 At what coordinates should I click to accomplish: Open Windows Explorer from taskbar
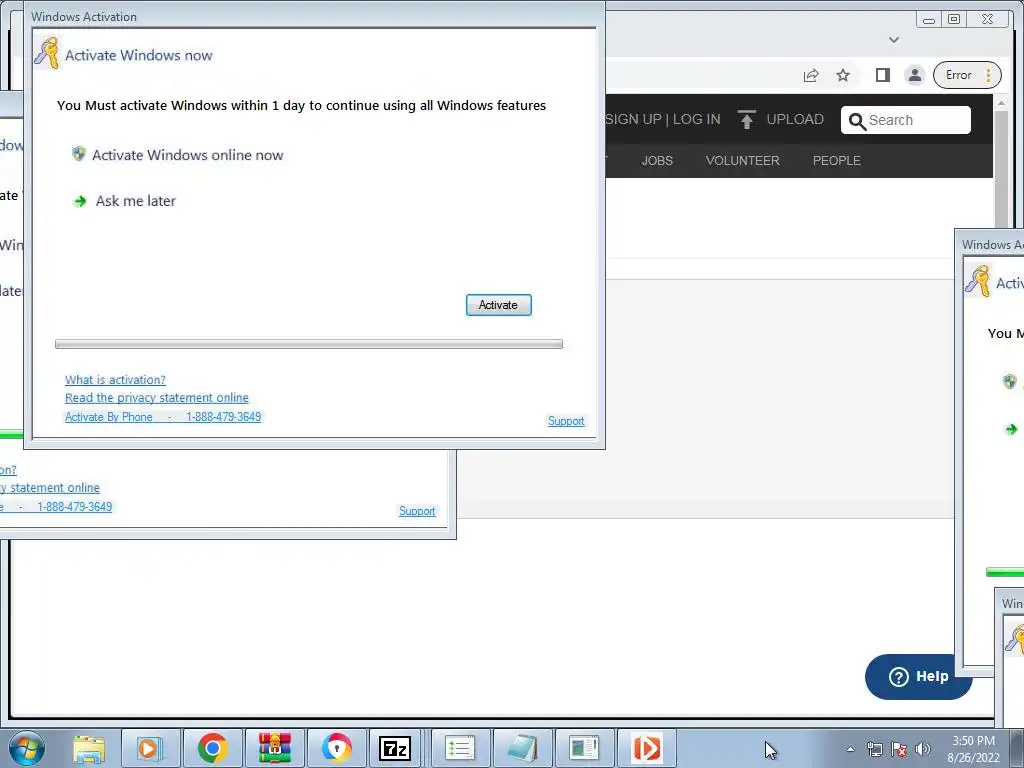[89, 748]
